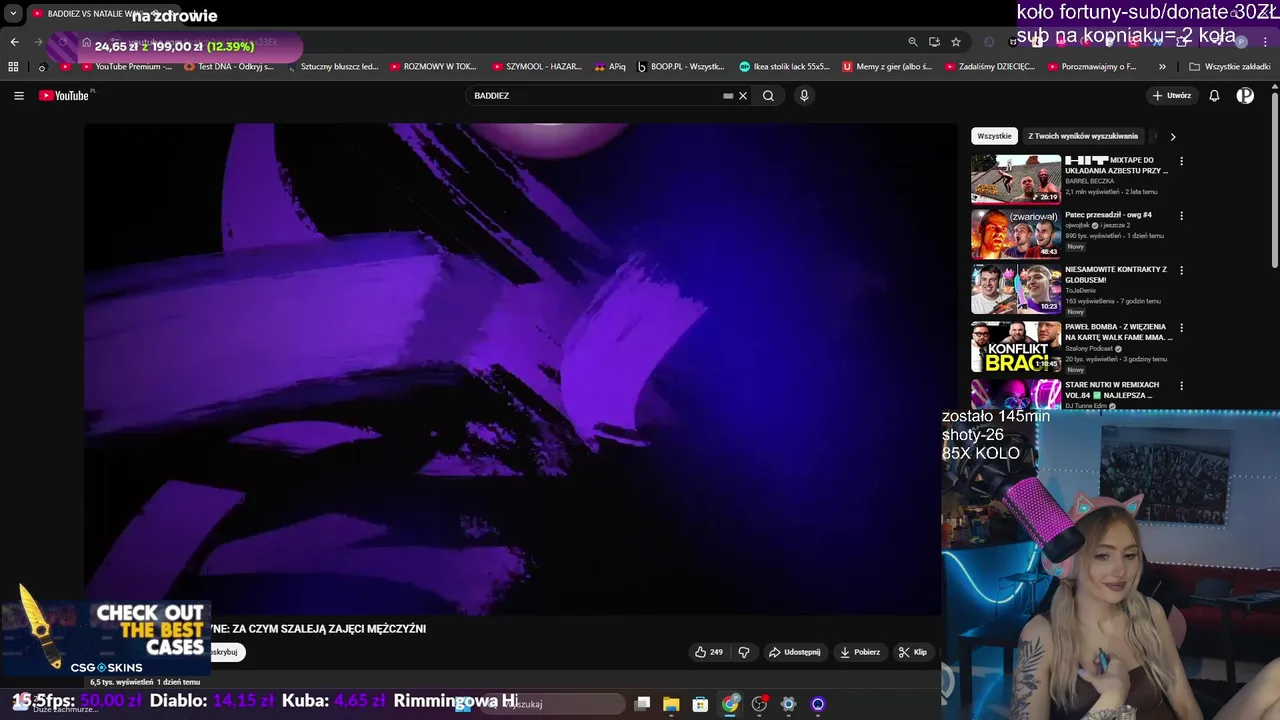Open the BARREL BECZKA channel name
Screen dimensions: 1280x720
tap(1089, 181)
